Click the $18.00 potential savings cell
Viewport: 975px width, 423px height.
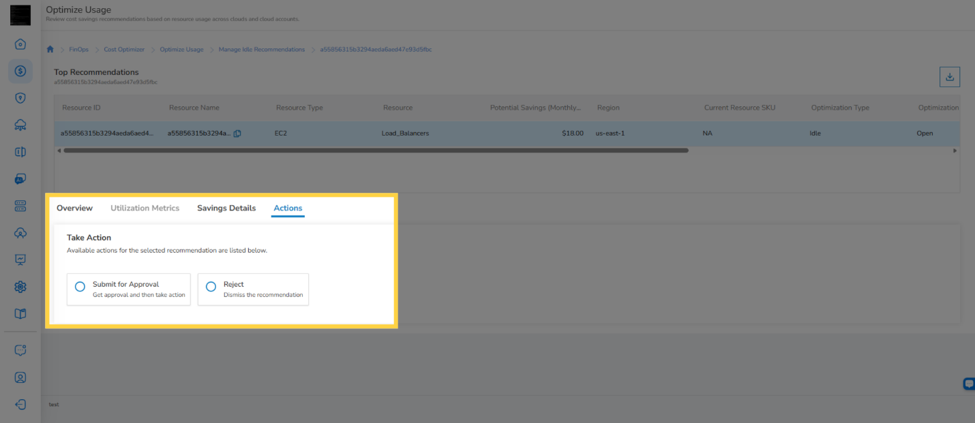click(572, 133)
